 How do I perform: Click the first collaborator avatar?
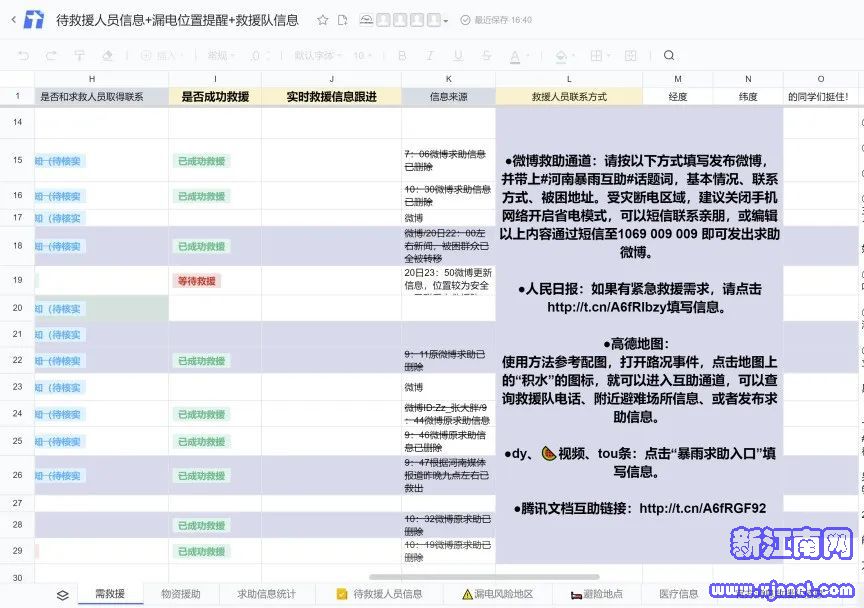[384, 20]
